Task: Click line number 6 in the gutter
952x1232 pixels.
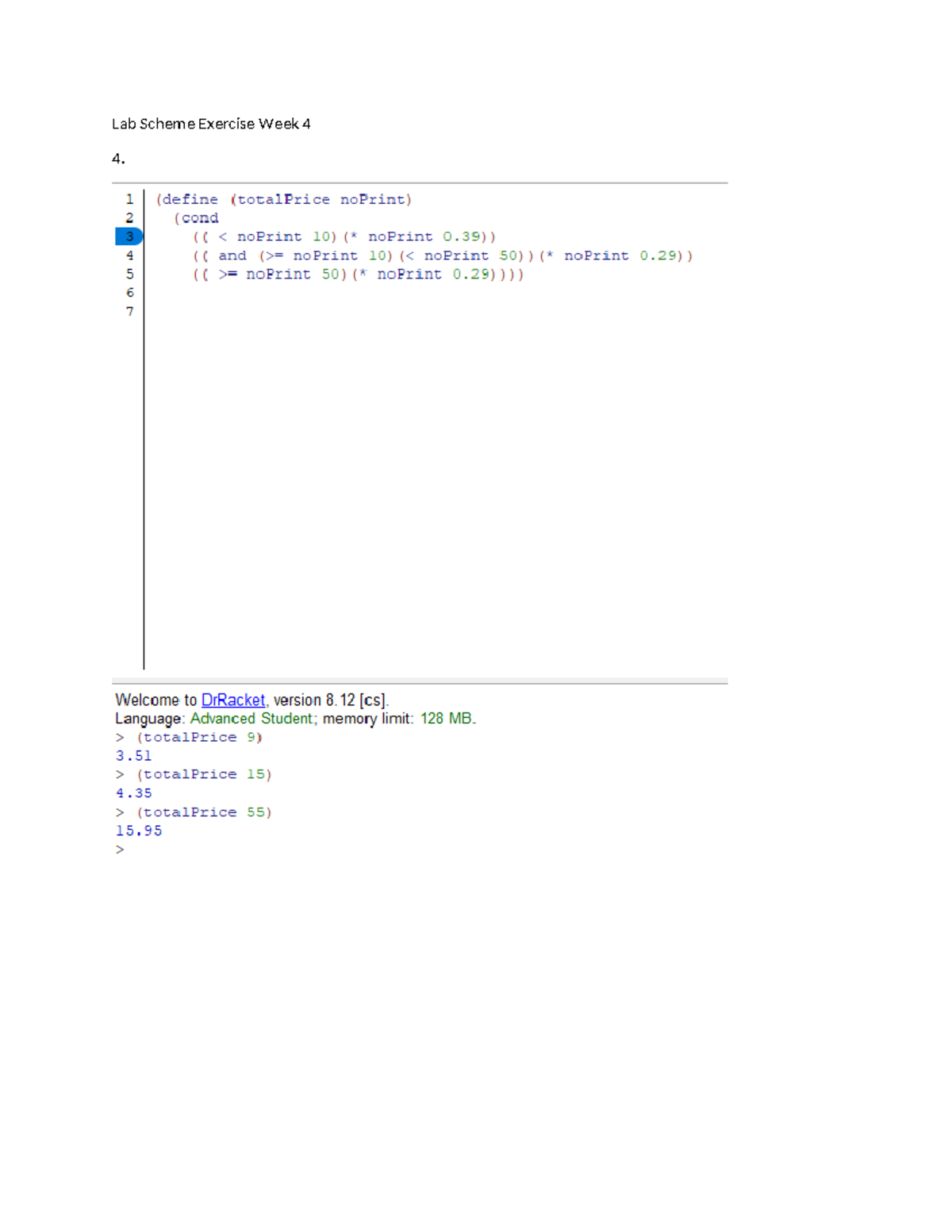Action: coord(129,292)
